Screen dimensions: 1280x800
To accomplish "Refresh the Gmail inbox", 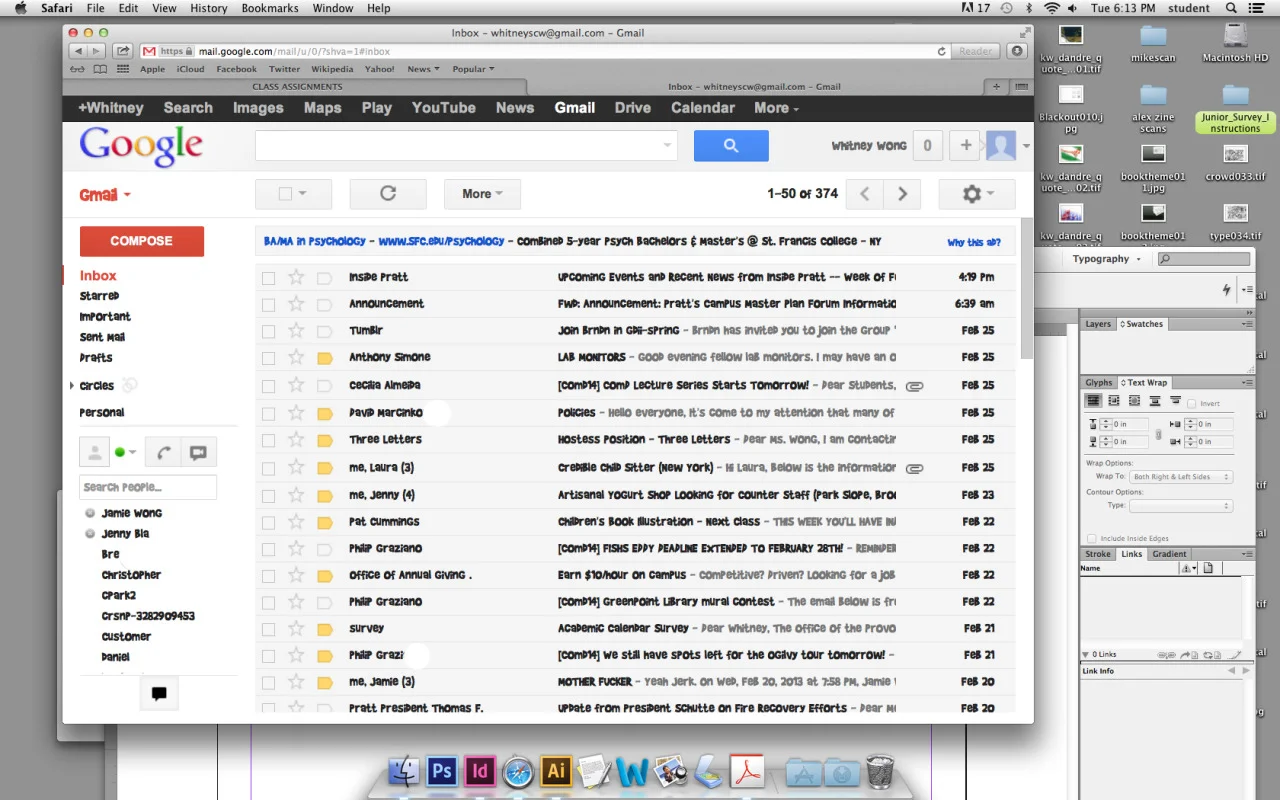I will pyautogui.click(x=388, y=194).
